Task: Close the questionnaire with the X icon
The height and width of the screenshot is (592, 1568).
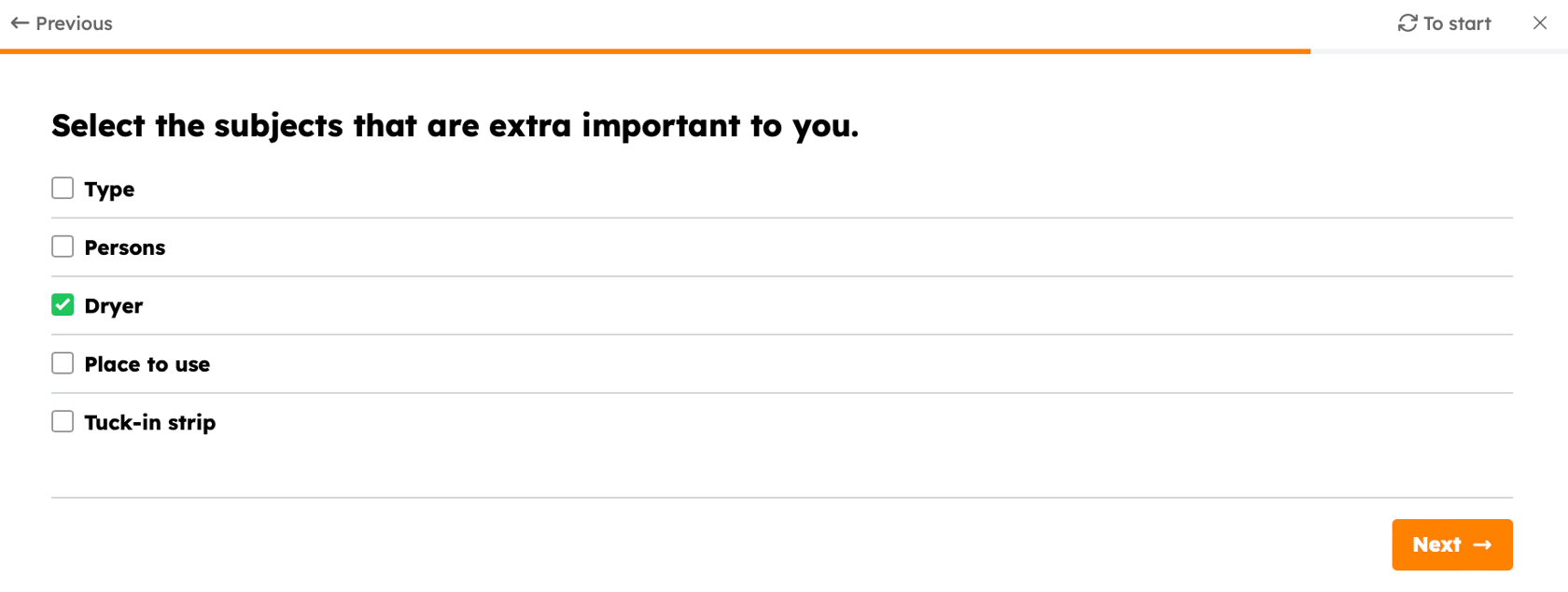Action: [1540, 22]
